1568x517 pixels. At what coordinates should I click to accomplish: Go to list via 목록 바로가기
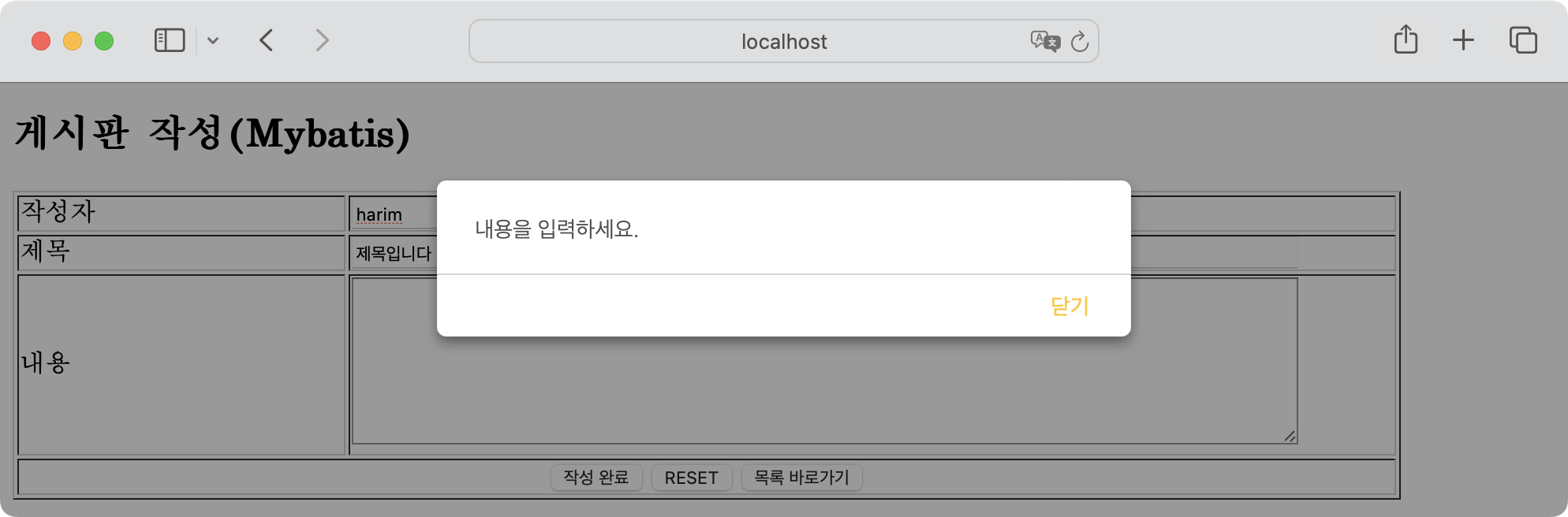[x=801, y=478]
